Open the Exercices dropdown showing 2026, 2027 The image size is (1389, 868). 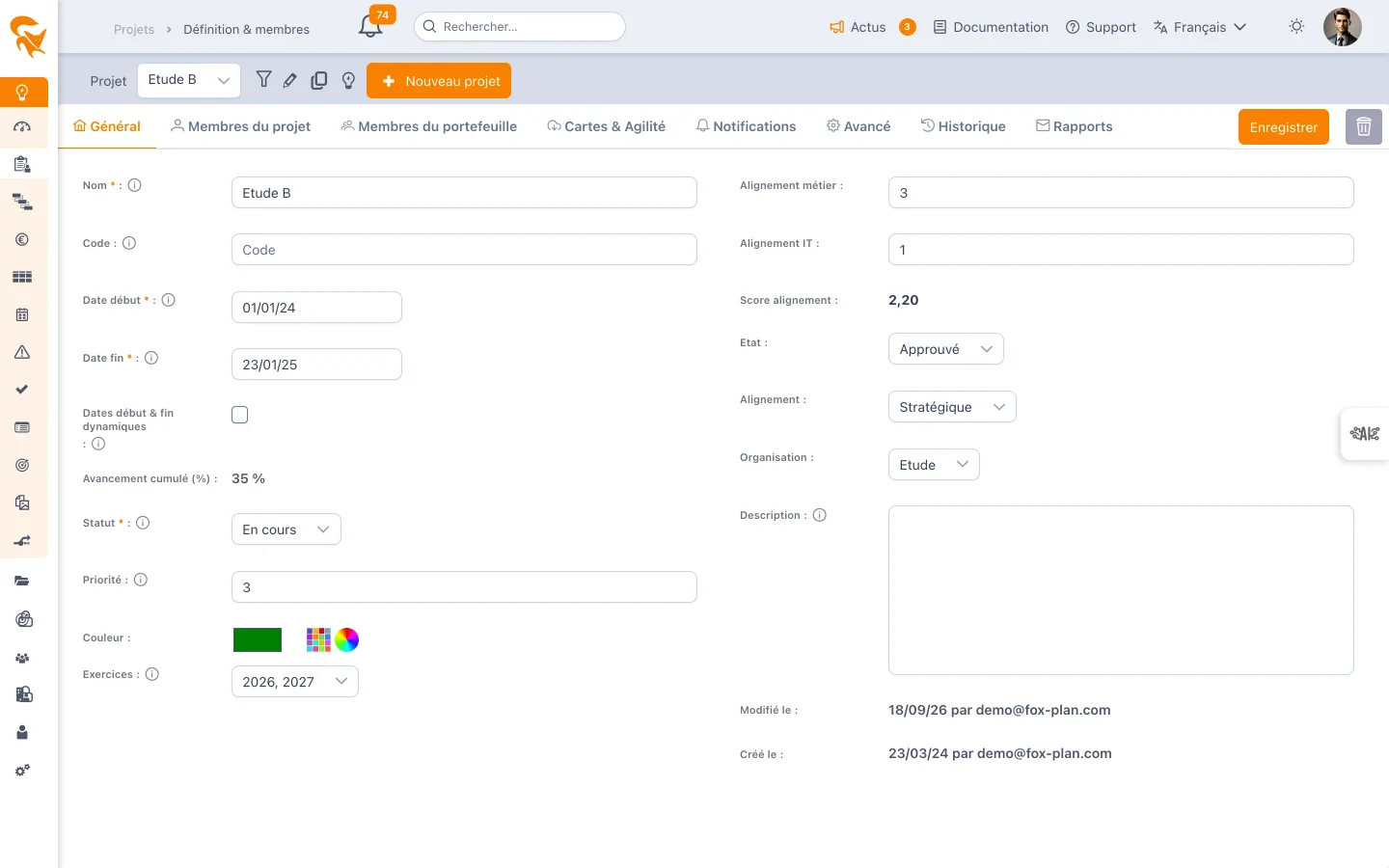tap(295, 682)
